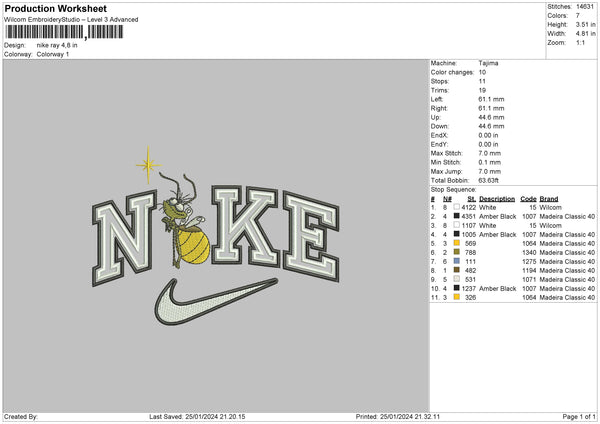The width and height of the screenshot is (600, 424).
Task: Click the Left label in machine info
Action: 437,99
